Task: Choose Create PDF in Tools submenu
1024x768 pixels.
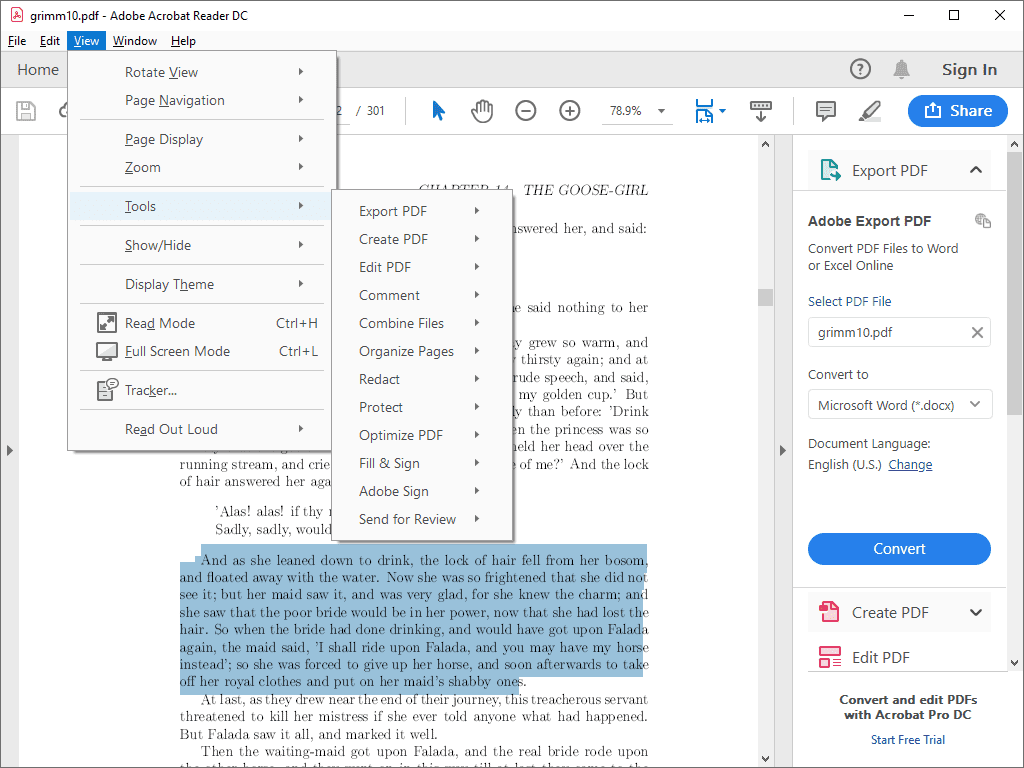Action: click(x=422, y=239)
